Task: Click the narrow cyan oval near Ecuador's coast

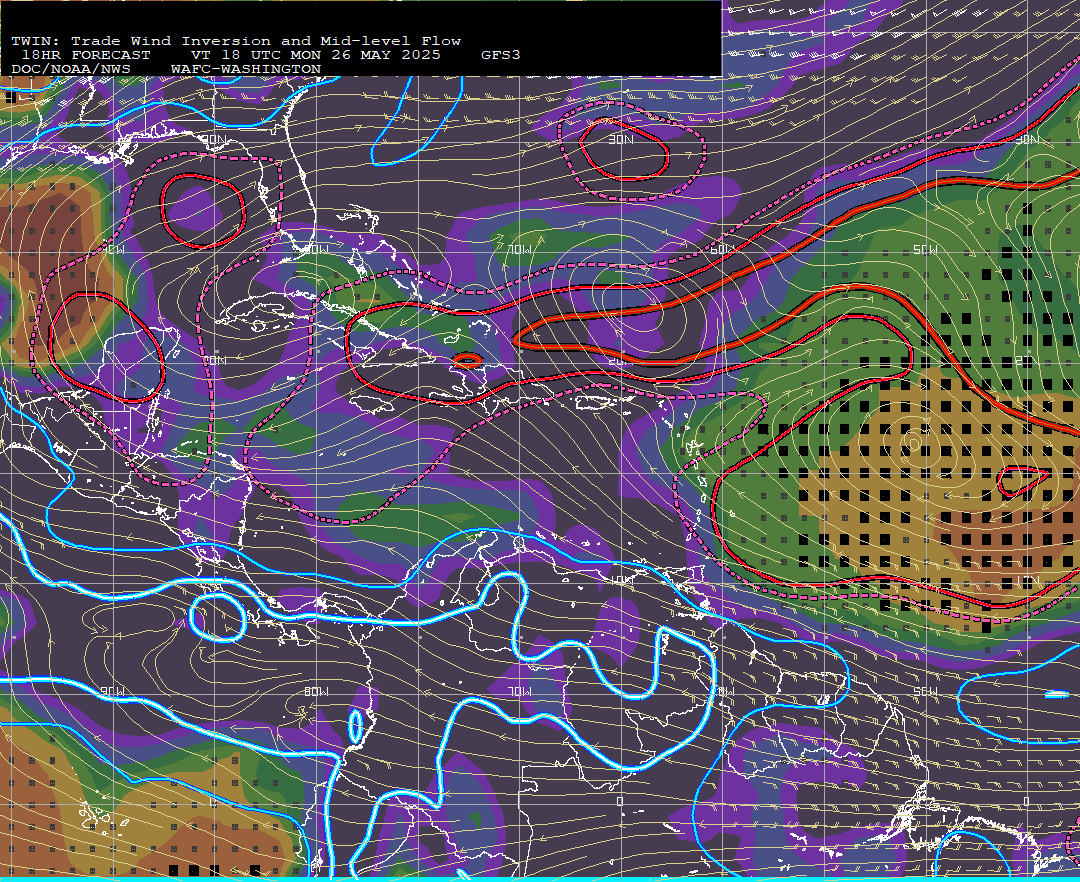Action: tap(355, 726)
